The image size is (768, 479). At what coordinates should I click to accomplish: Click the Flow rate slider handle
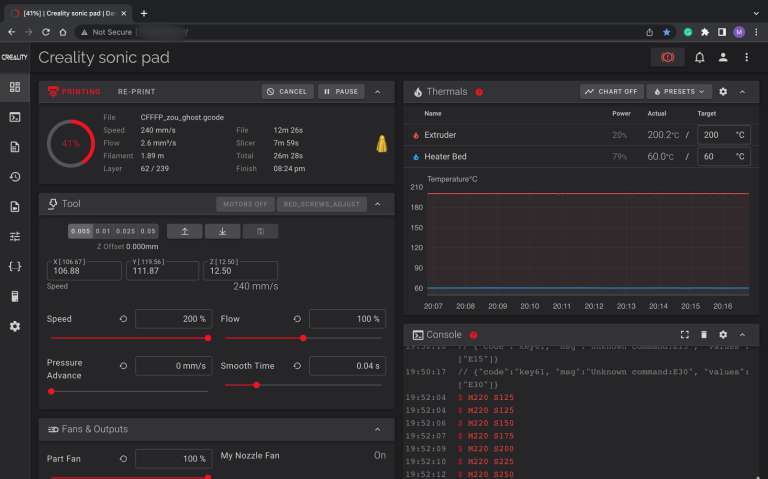point(302,338)
